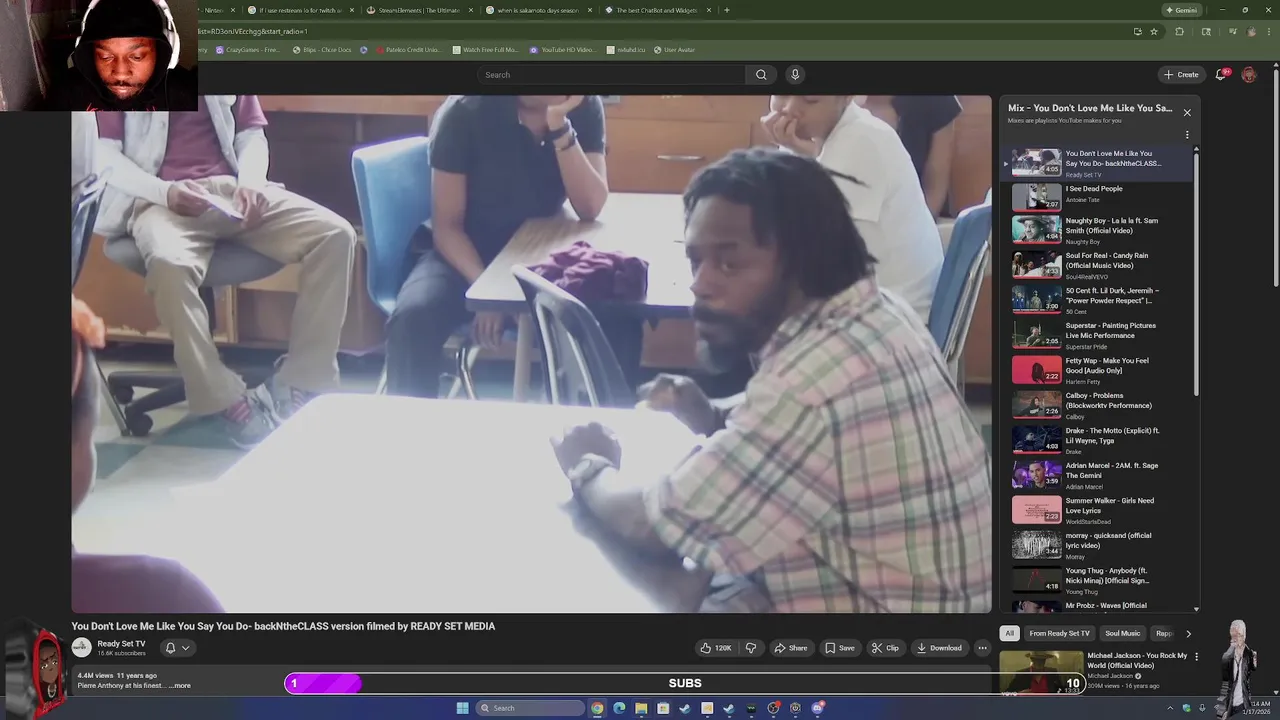This screenshot has height=720, width=1280.
Task: Play 50 Cent Power Powder Respect
Action: pos(1097,300)
